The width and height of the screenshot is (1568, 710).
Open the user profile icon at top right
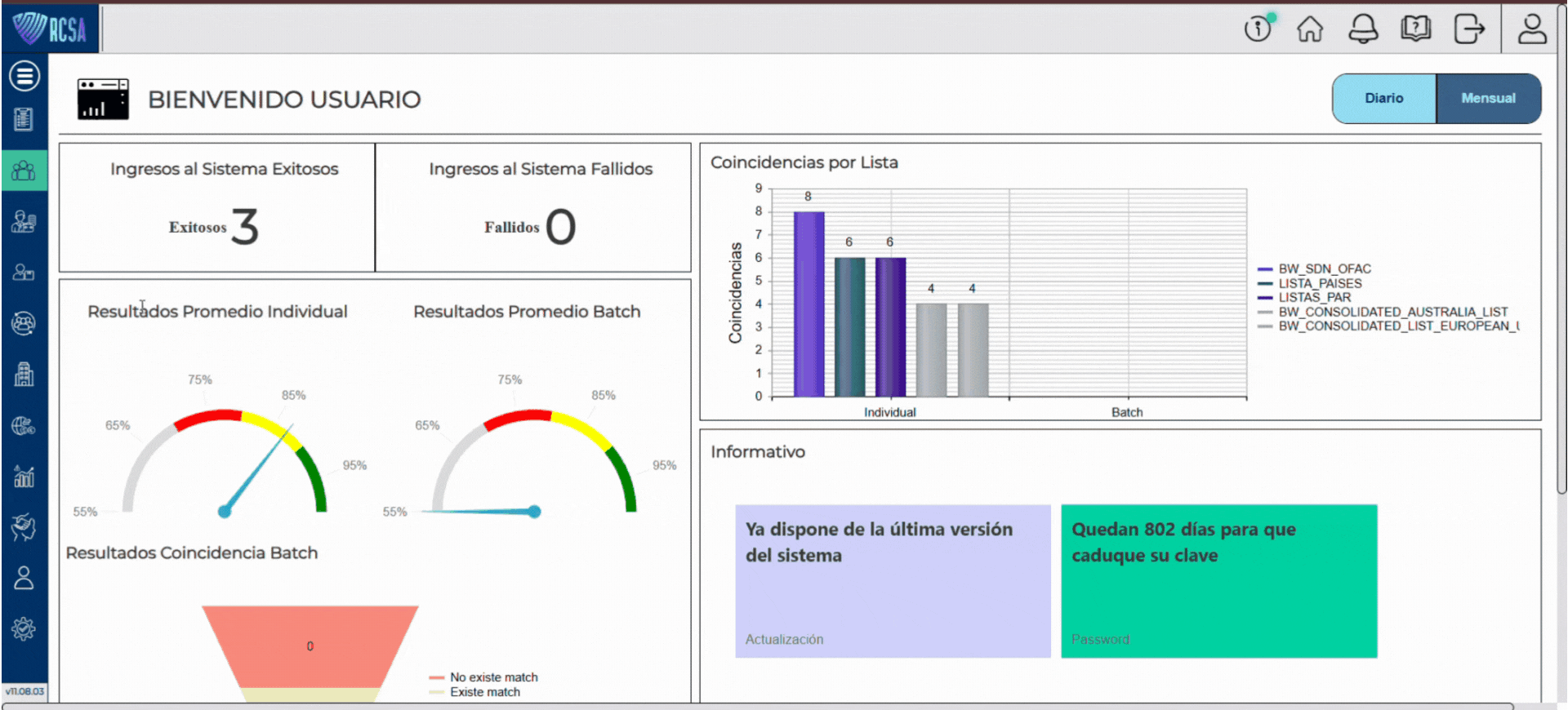1532,29
